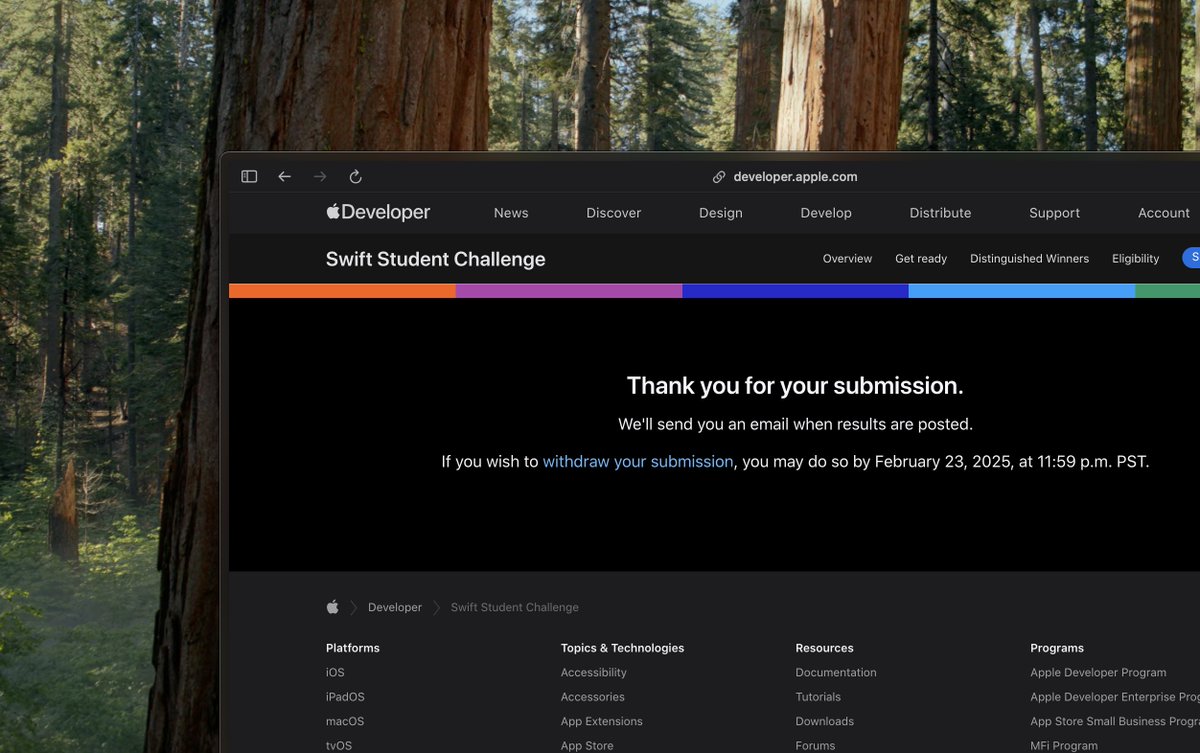This screenshot has height=753, width=1200.
Task: Open the tvOS platform link
Action: click(x=339, y=746)
